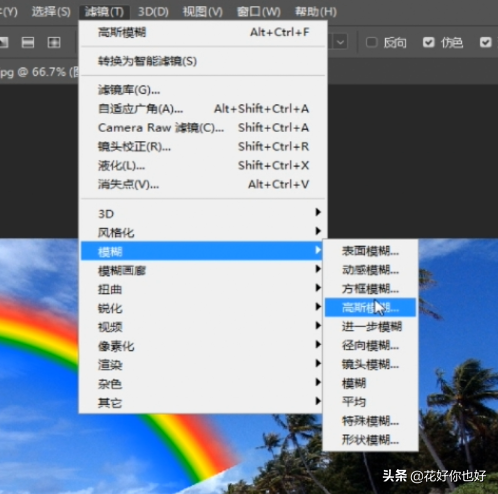Select 进一步模糊 from submenu

370,327
